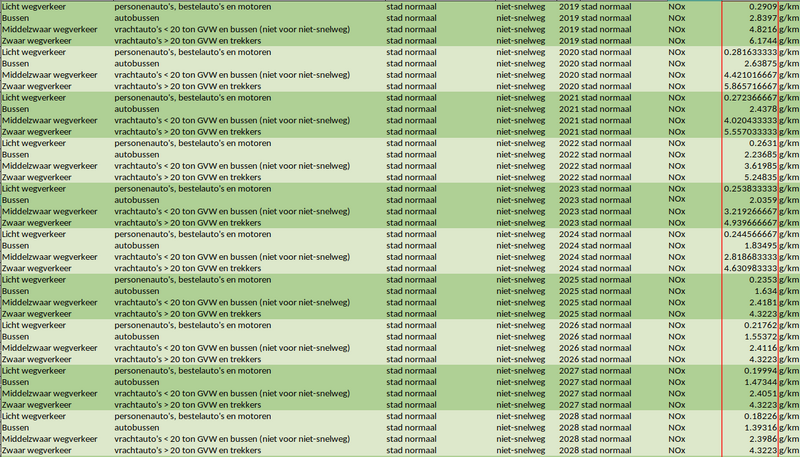Select the value 1.83495 in 2024 row
The image size is (800, 457).
click(x=762, y=245)
